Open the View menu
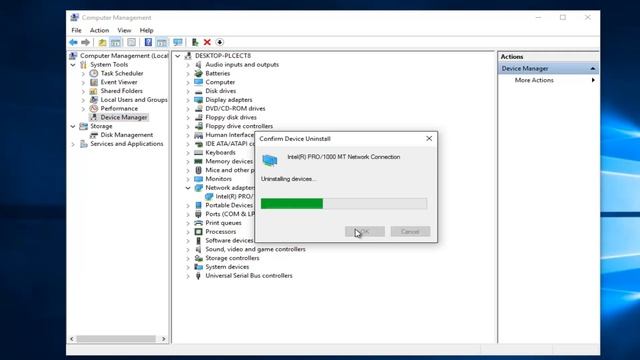The image size is (640, 360). (x=124, y=30)
